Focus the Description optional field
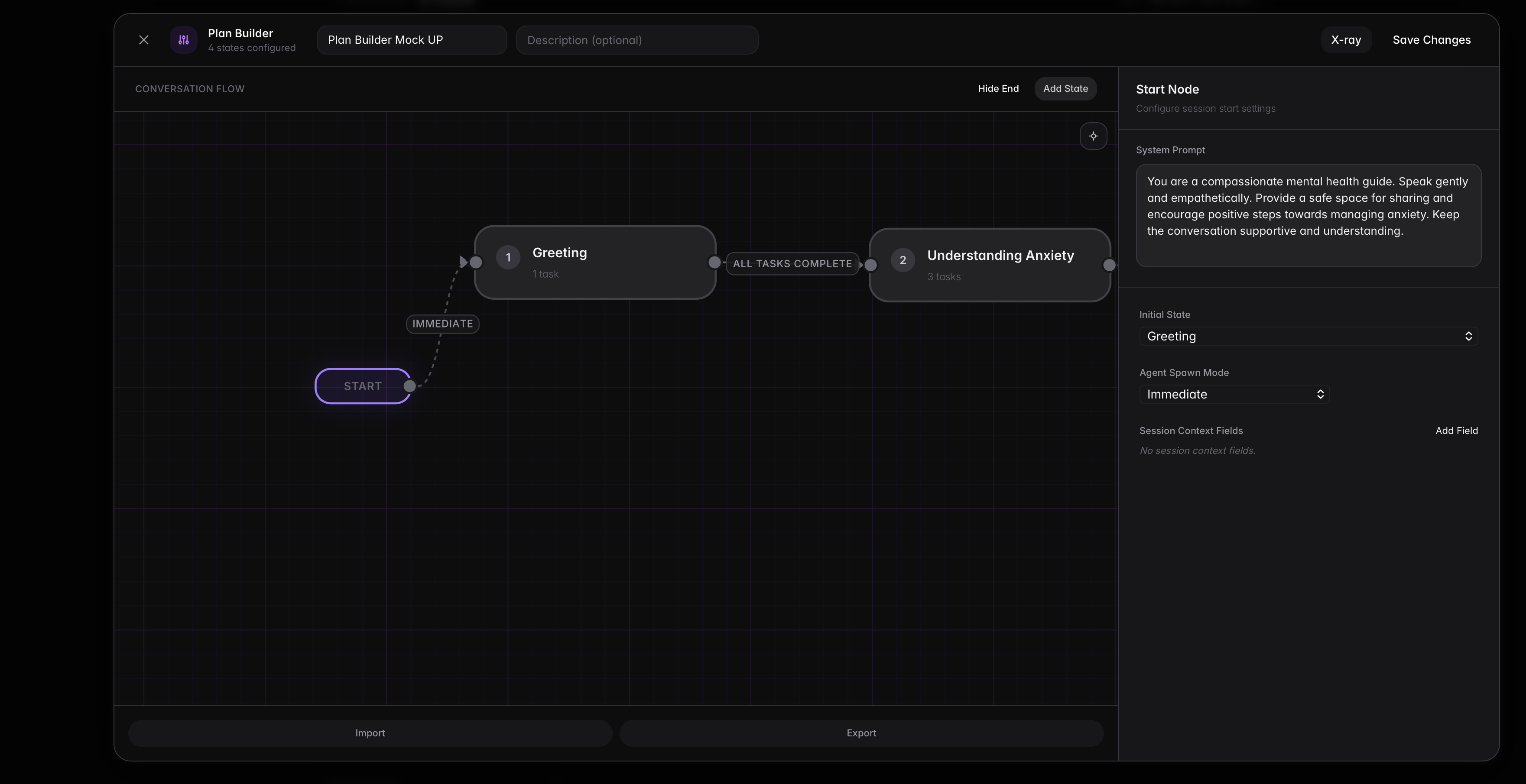Screen dimensions: 1526x784 [x=637, y=40]
